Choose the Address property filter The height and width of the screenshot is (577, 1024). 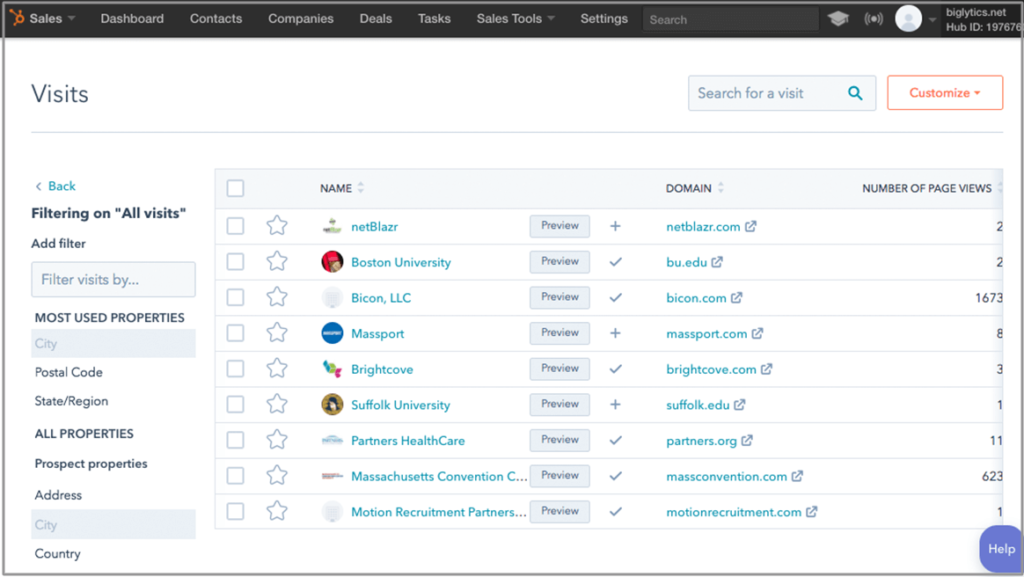point(58,495)
